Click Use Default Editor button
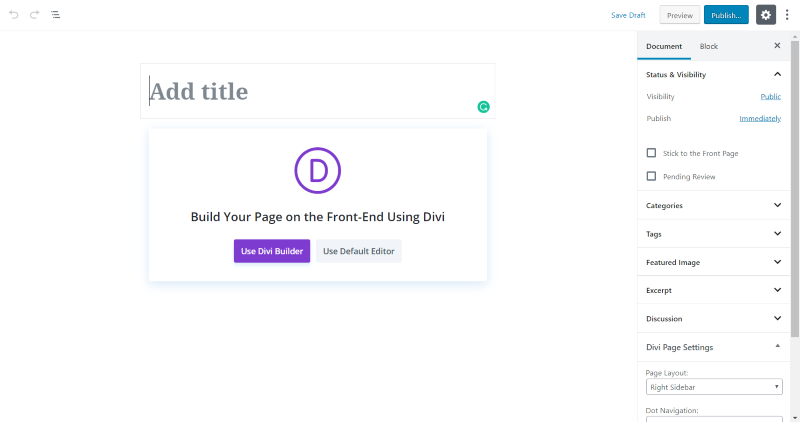800x422 pixels. coord(359,251)
